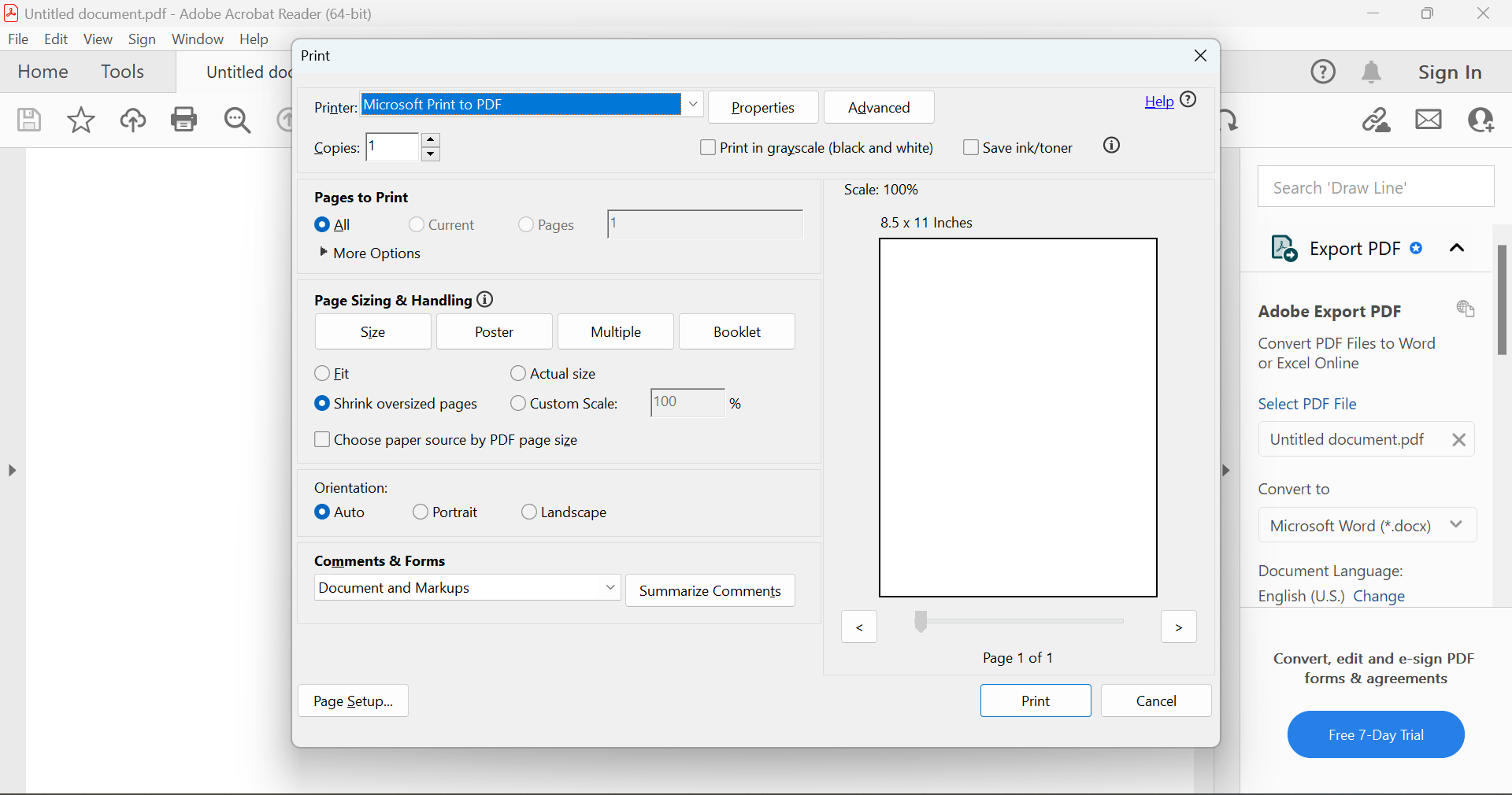Open Page Setup dialog
Viewport: 1512px width, 795px height.
point(353,701)
